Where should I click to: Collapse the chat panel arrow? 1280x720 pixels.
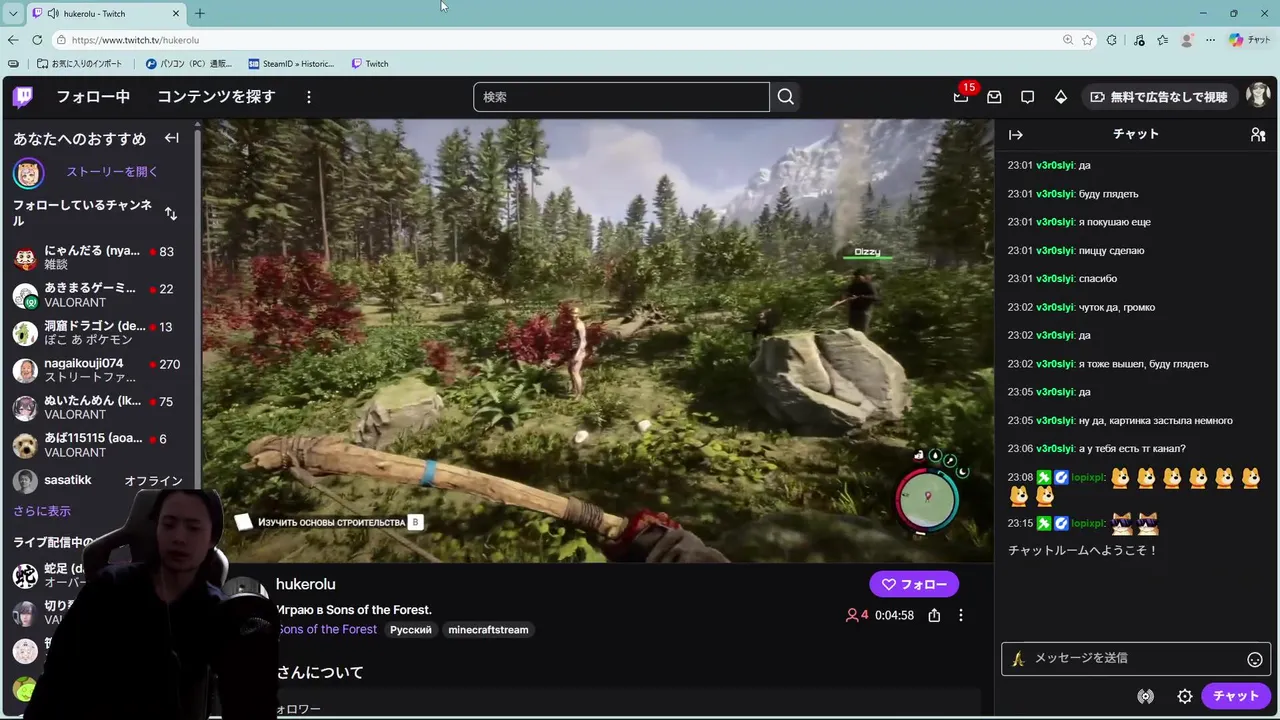1016,134
